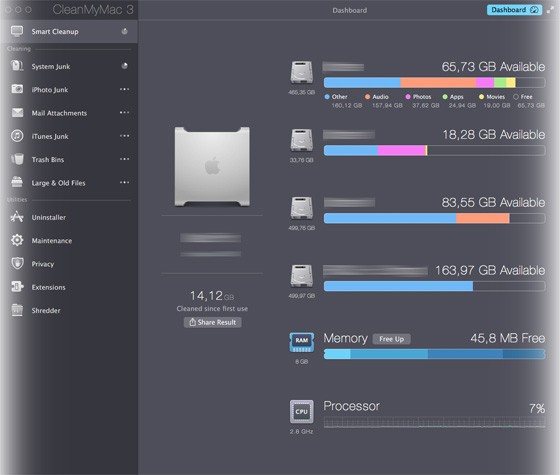
Task: Click the Share Result button
Action: coord(212,322)
